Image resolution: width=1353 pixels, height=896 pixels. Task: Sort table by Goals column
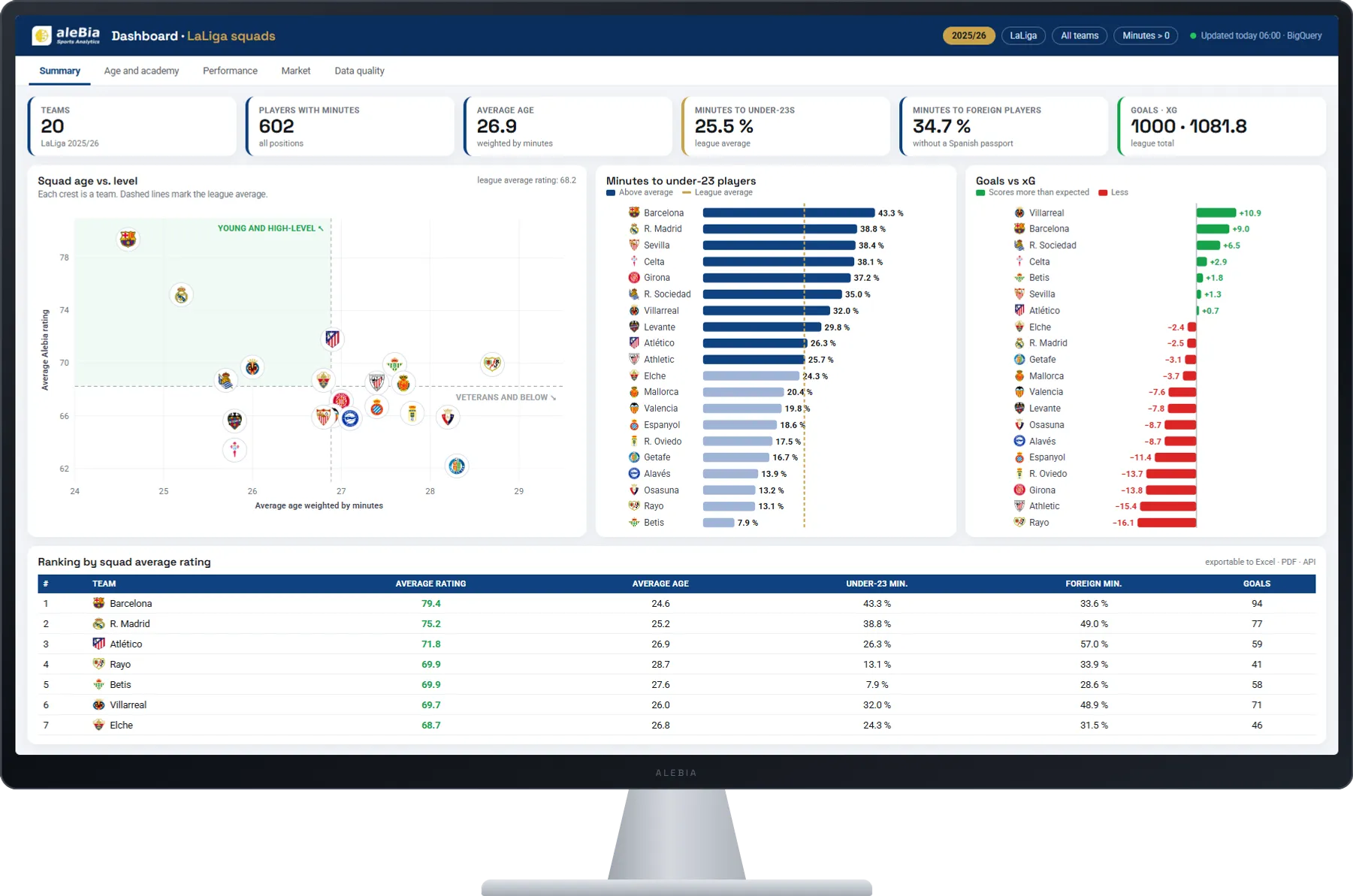(x=1257, y=584)
